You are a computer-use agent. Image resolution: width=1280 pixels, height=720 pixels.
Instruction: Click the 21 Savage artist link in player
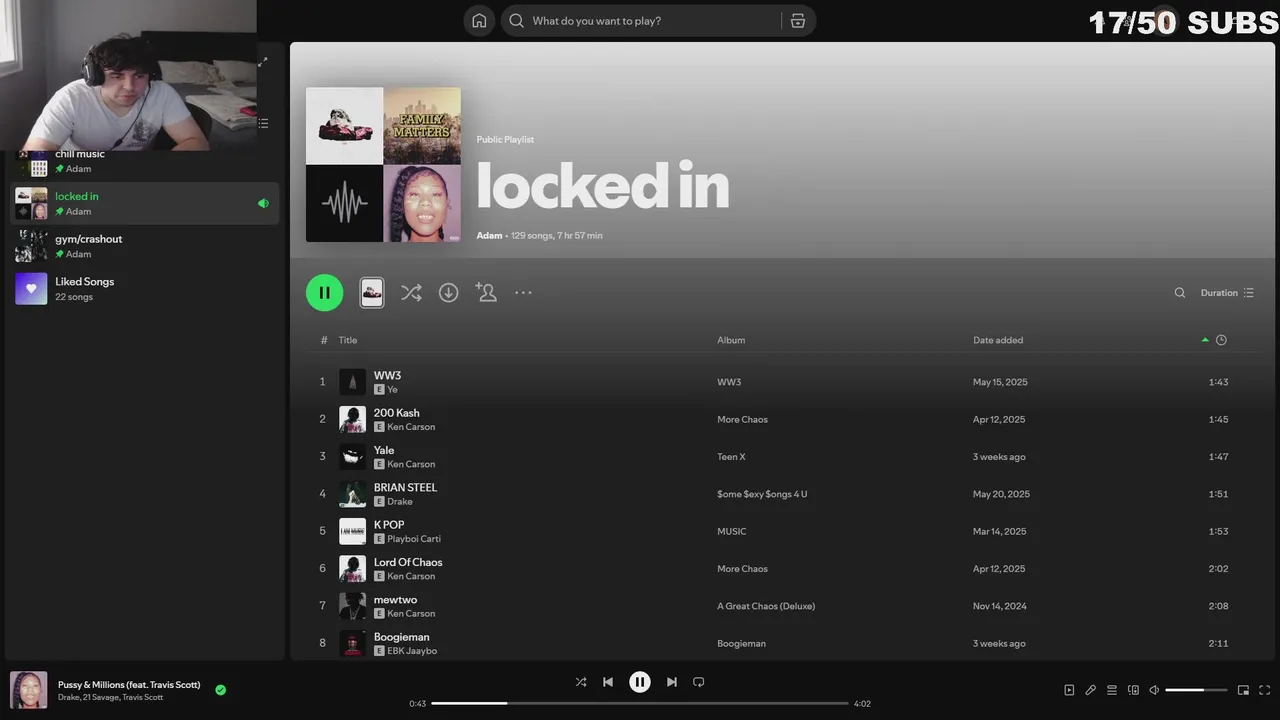100,697
